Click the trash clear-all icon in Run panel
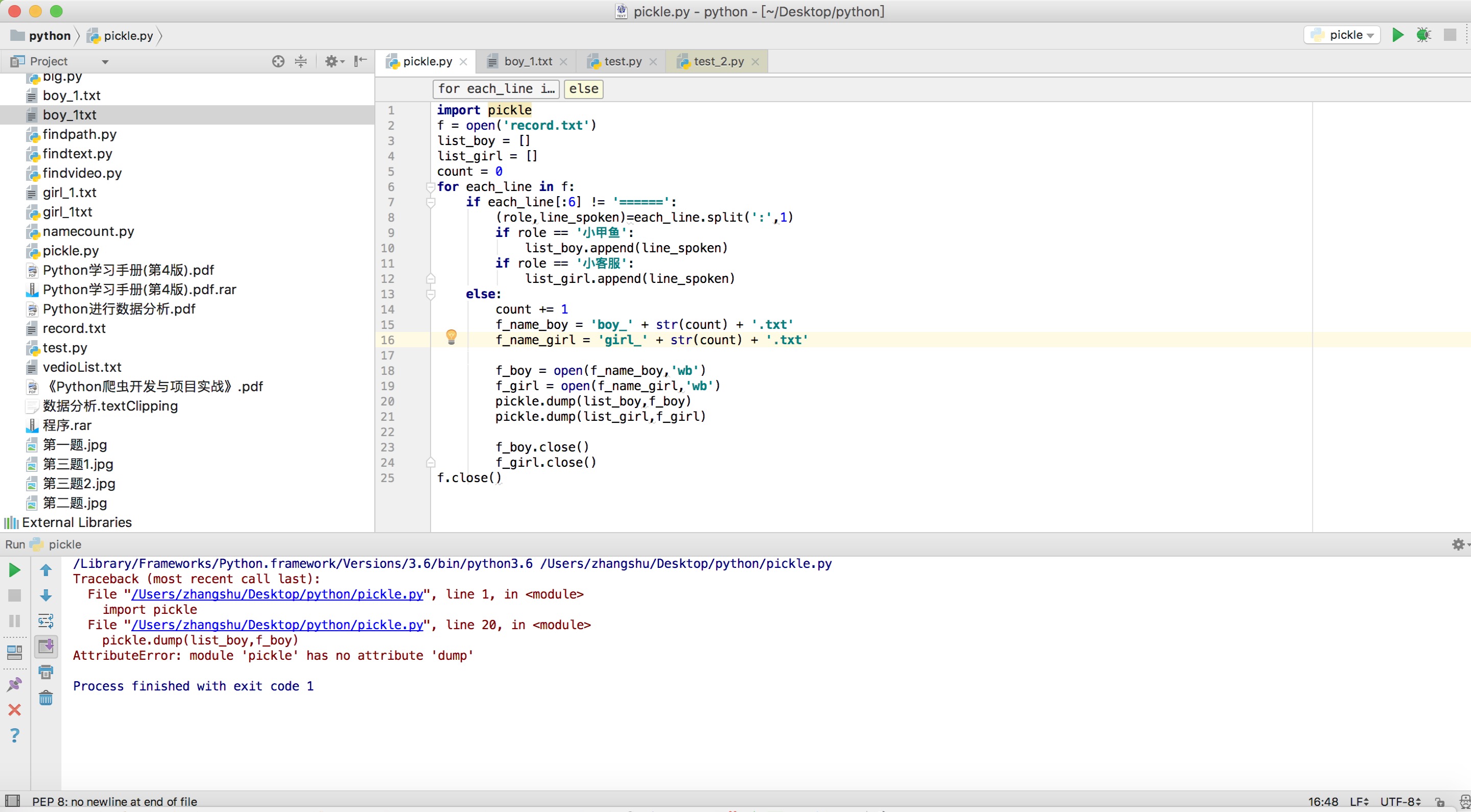Screen dimensions: 1471x812 click(x=45, y=698)
